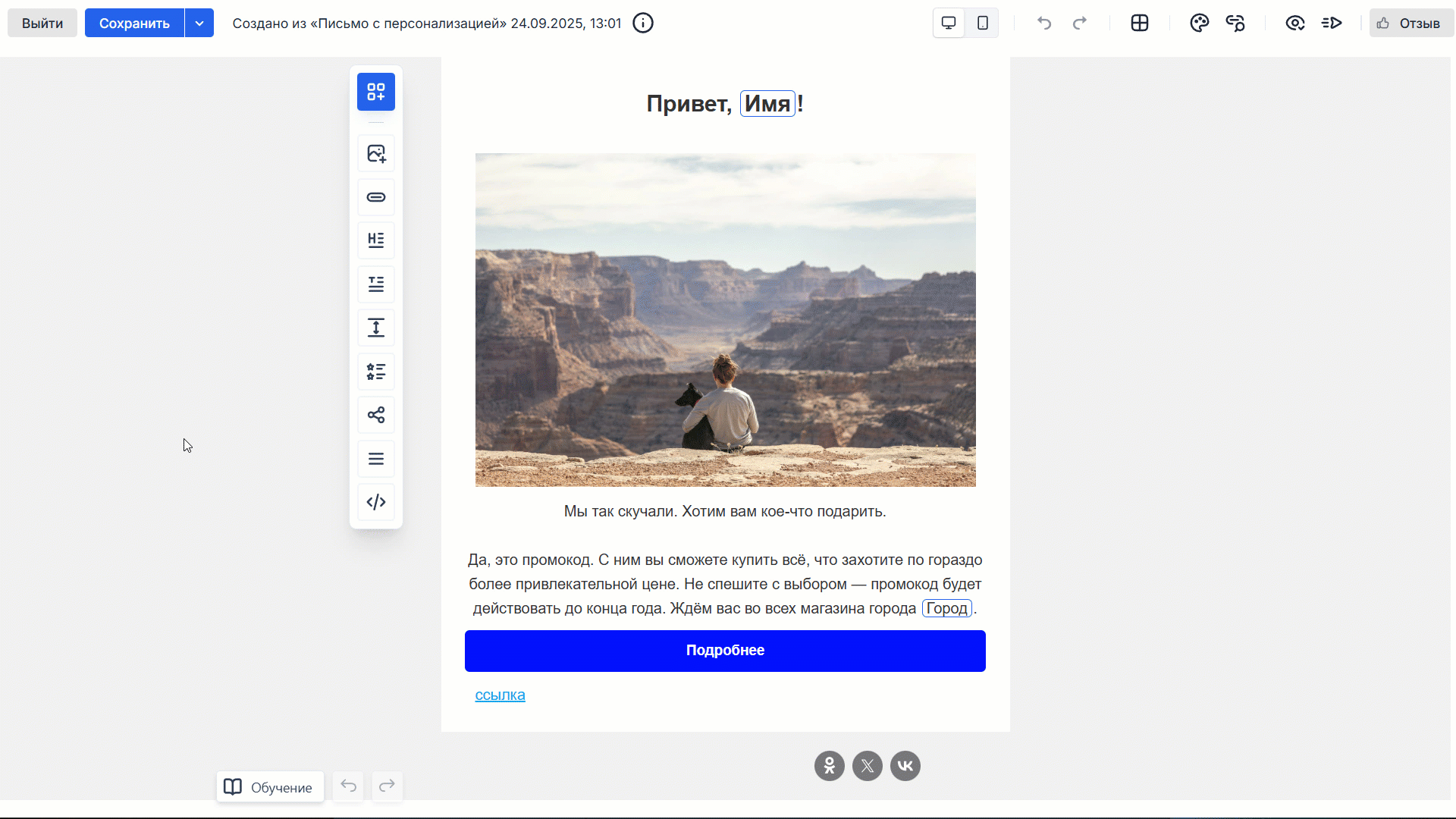Insert a heading block
Image resolution: width=1456 pixels, height=819 pixels.
point(376,240)
